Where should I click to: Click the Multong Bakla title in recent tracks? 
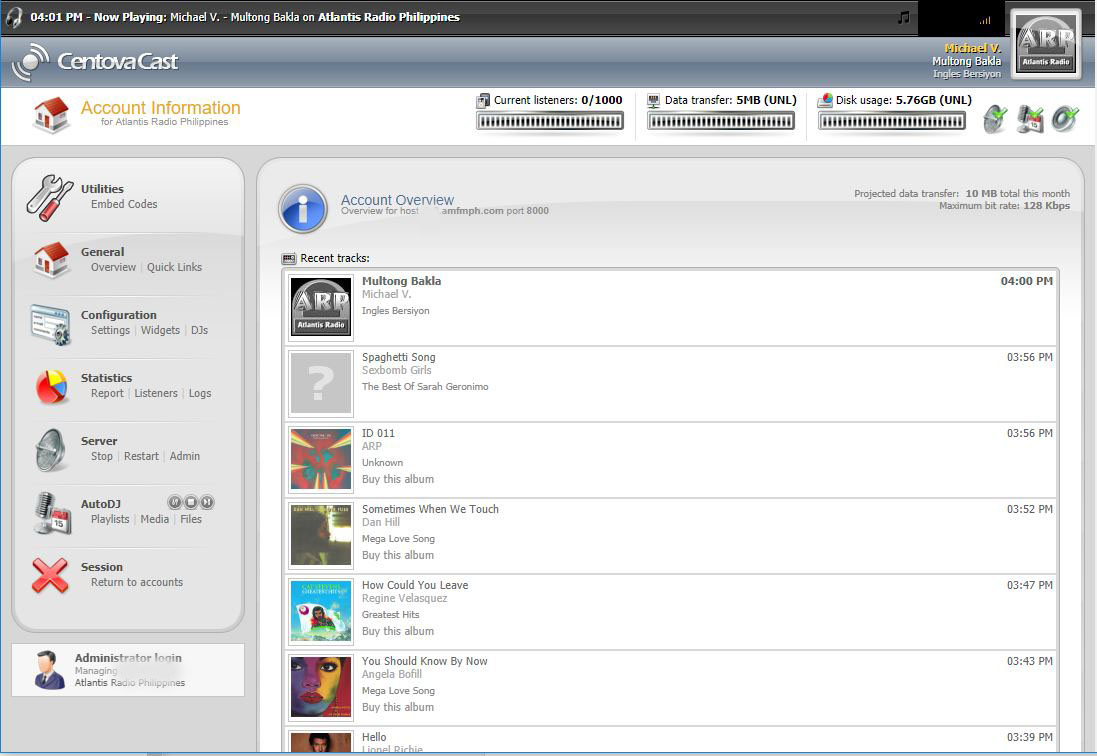click(x=402, y=281)
